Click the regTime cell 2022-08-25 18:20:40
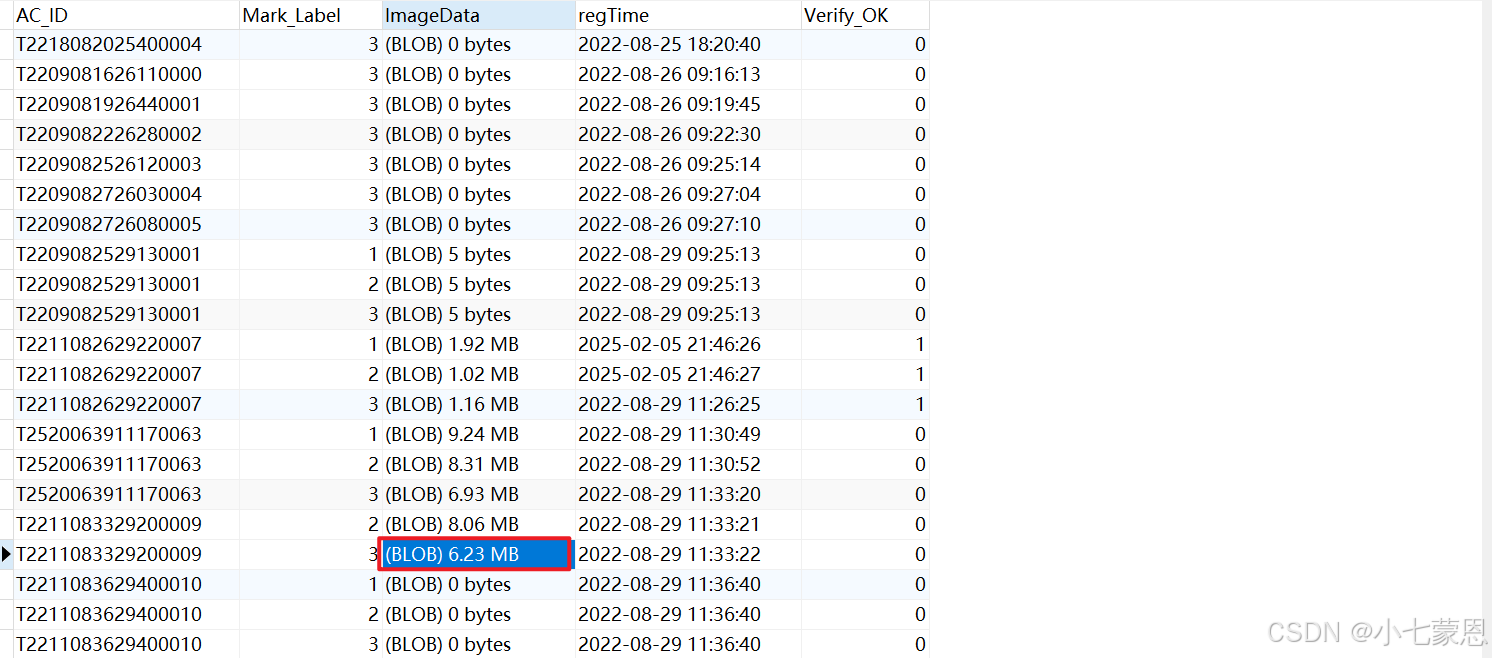Image resolution: width=1492 pixels, height=658 pixels. click(688, 45)
